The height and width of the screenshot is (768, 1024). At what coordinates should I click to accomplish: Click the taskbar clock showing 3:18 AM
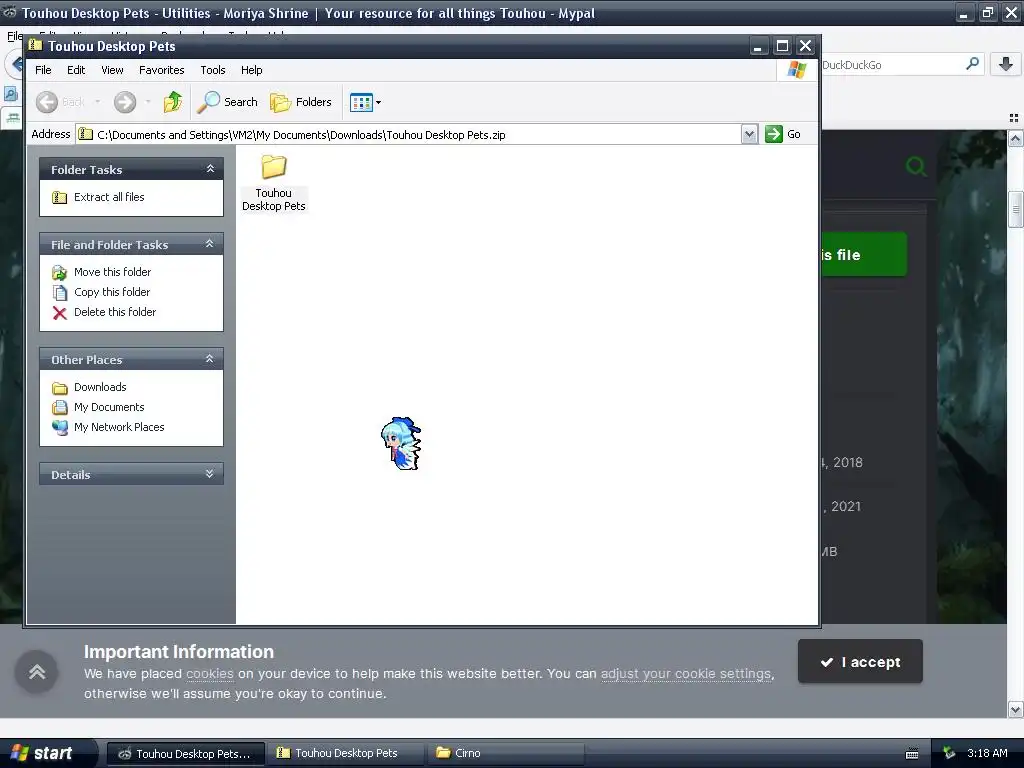click(987, 753)
